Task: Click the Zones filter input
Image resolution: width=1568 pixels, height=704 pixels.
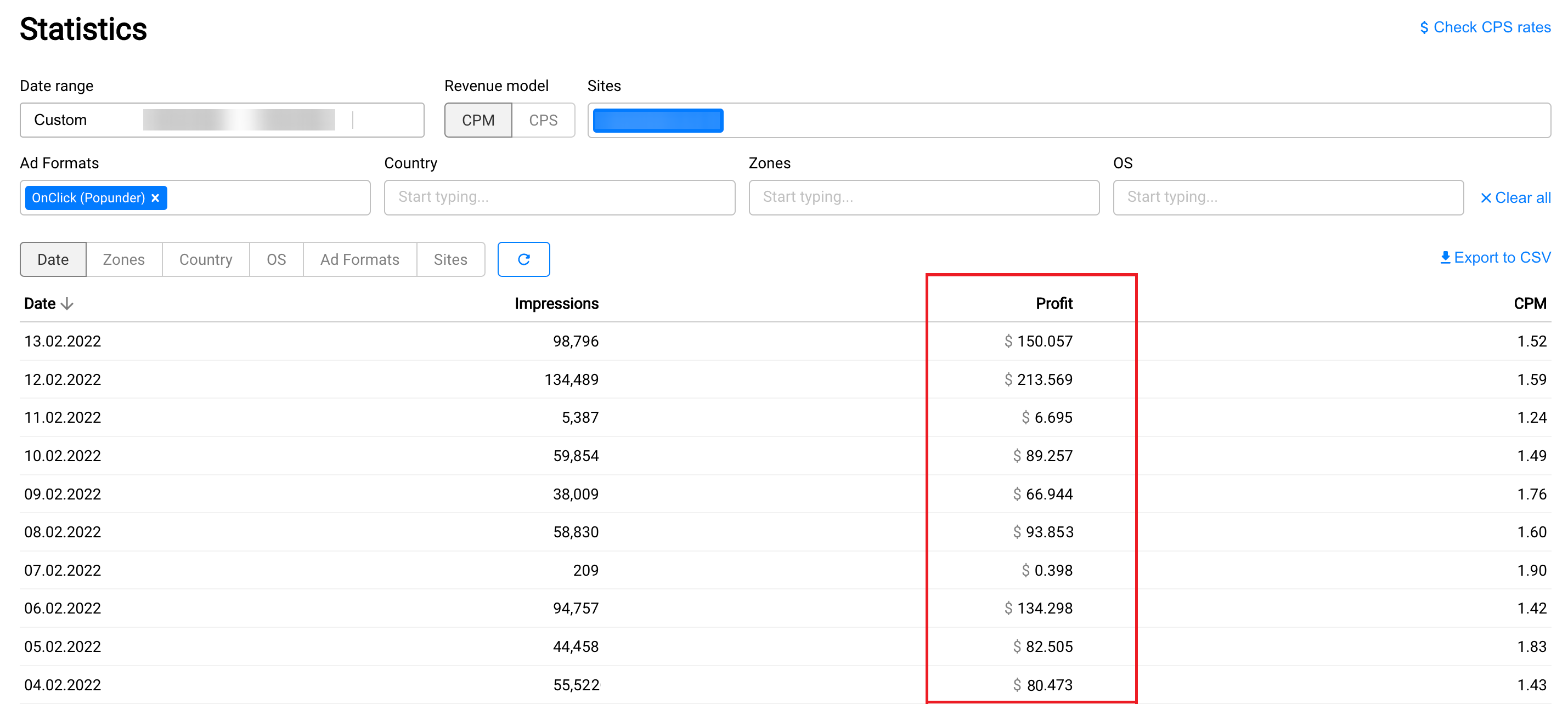Action: point(923,197)
